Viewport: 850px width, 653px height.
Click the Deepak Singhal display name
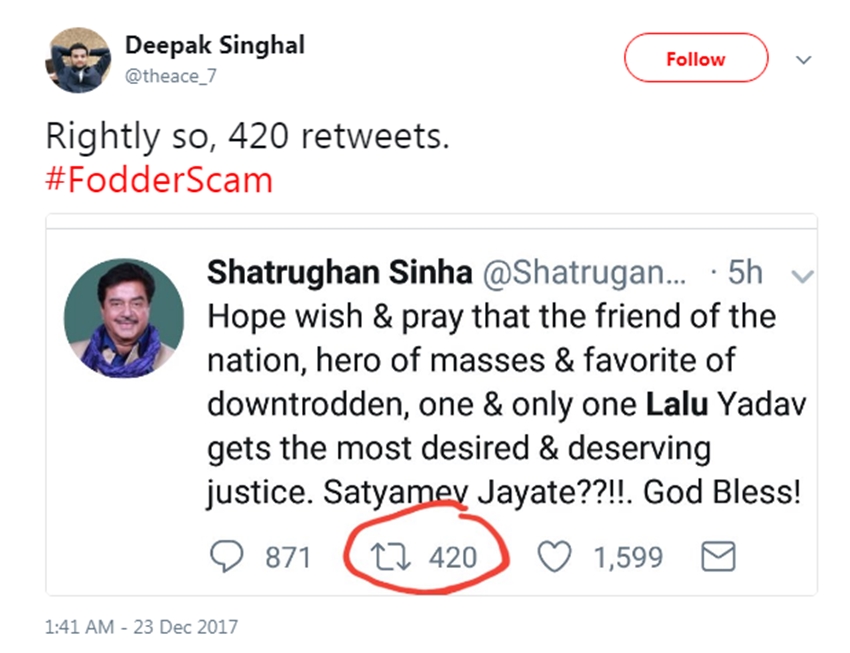(215, 45)
